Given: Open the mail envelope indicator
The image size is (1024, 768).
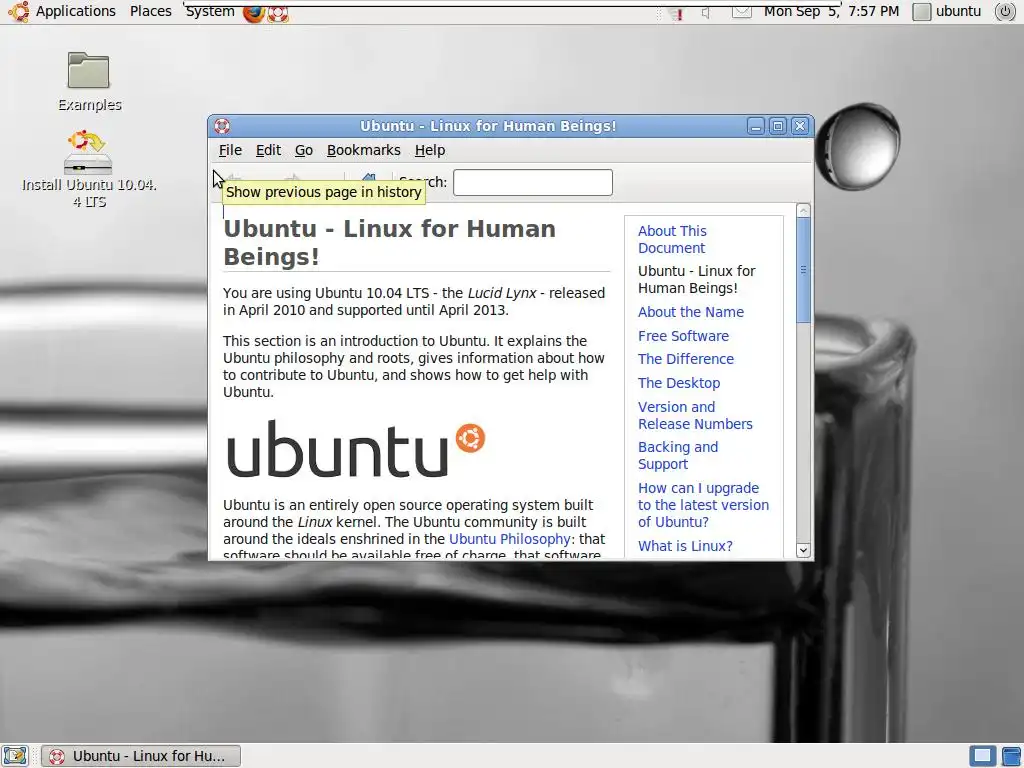Looking at the screenshot, I should click(x=741, y=11).
